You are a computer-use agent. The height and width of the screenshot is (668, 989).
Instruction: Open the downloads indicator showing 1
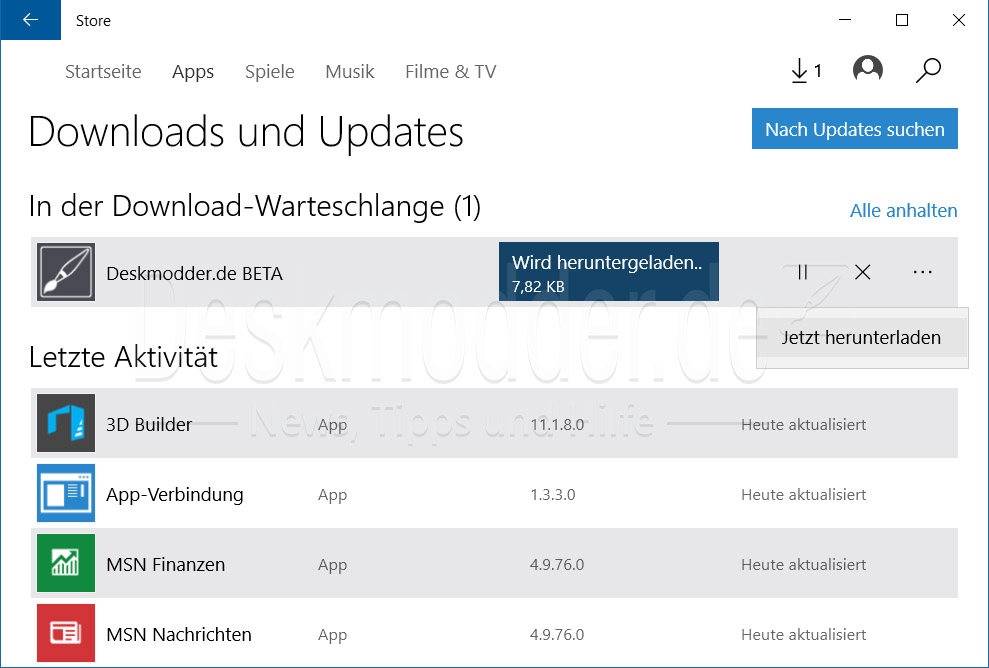(x=806, y=71)
